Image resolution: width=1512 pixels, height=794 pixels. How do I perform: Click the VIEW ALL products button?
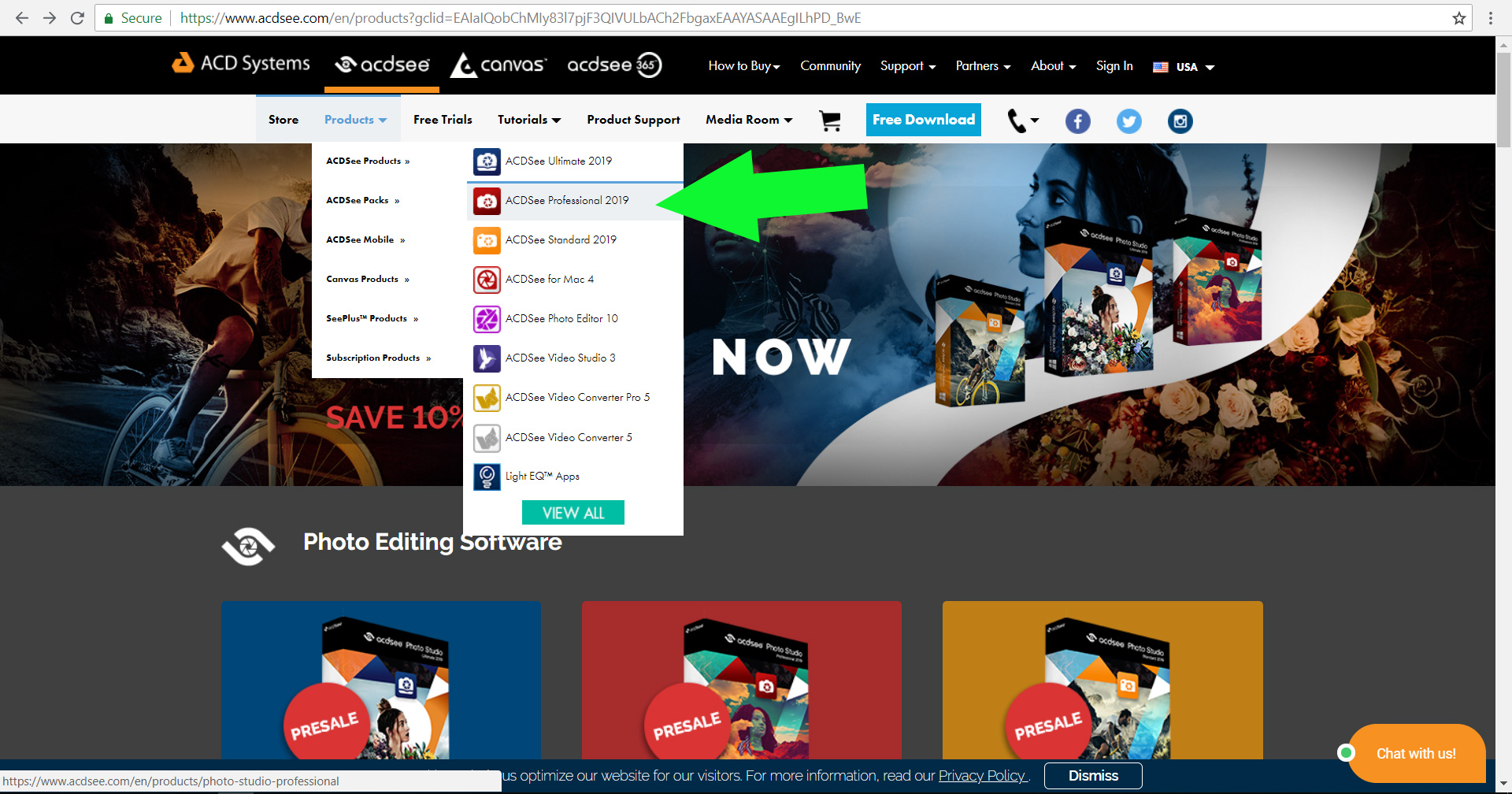[x=573, y=513]
